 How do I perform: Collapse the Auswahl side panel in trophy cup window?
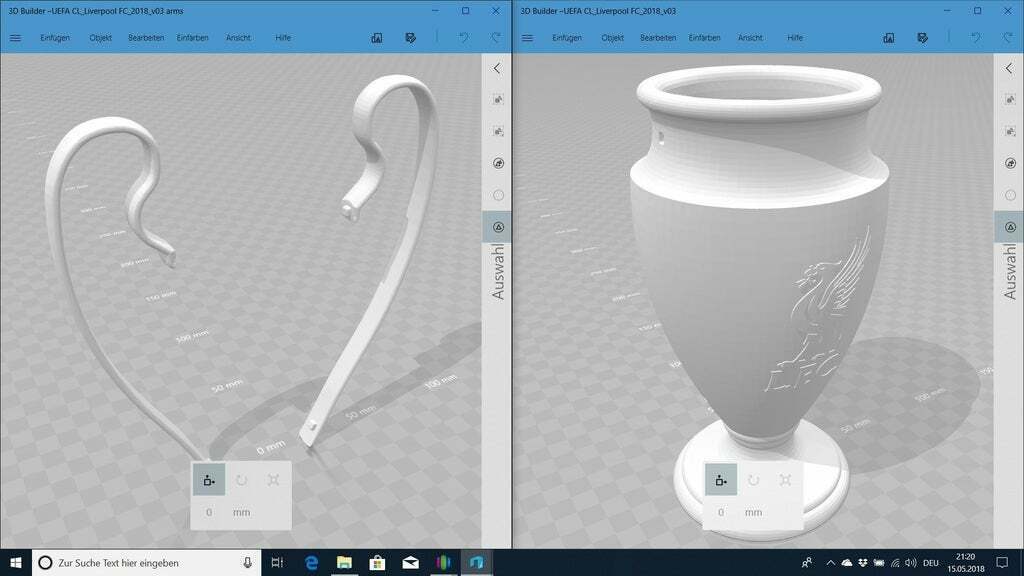1009,68
